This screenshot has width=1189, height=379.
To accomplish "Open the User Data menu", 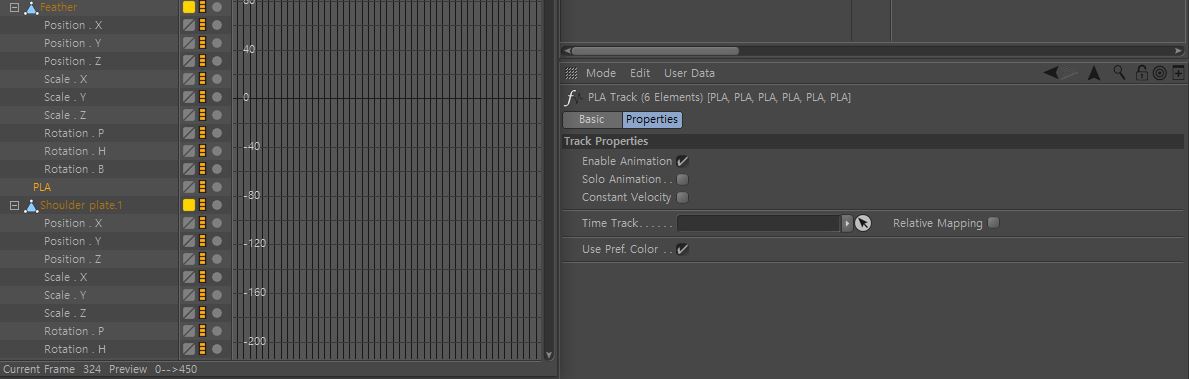I will pyautogui.click(x=689, y=74).
